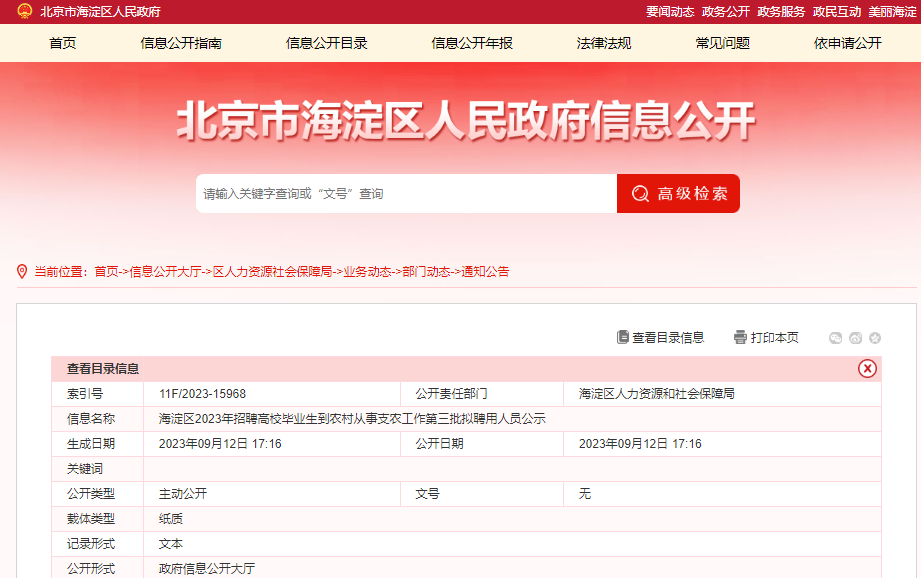921x578 pixels.
Task: Click the star favorite share icon
Action: click(875, 338)
